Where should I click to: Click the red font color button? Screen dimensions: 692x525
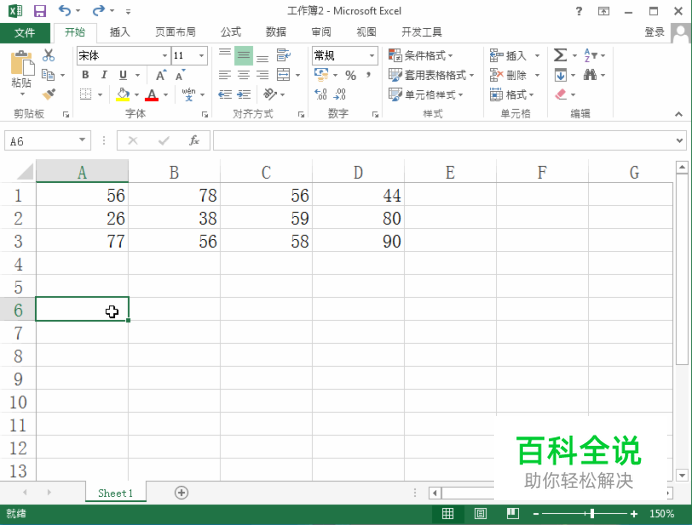click(x=152, y=94)
